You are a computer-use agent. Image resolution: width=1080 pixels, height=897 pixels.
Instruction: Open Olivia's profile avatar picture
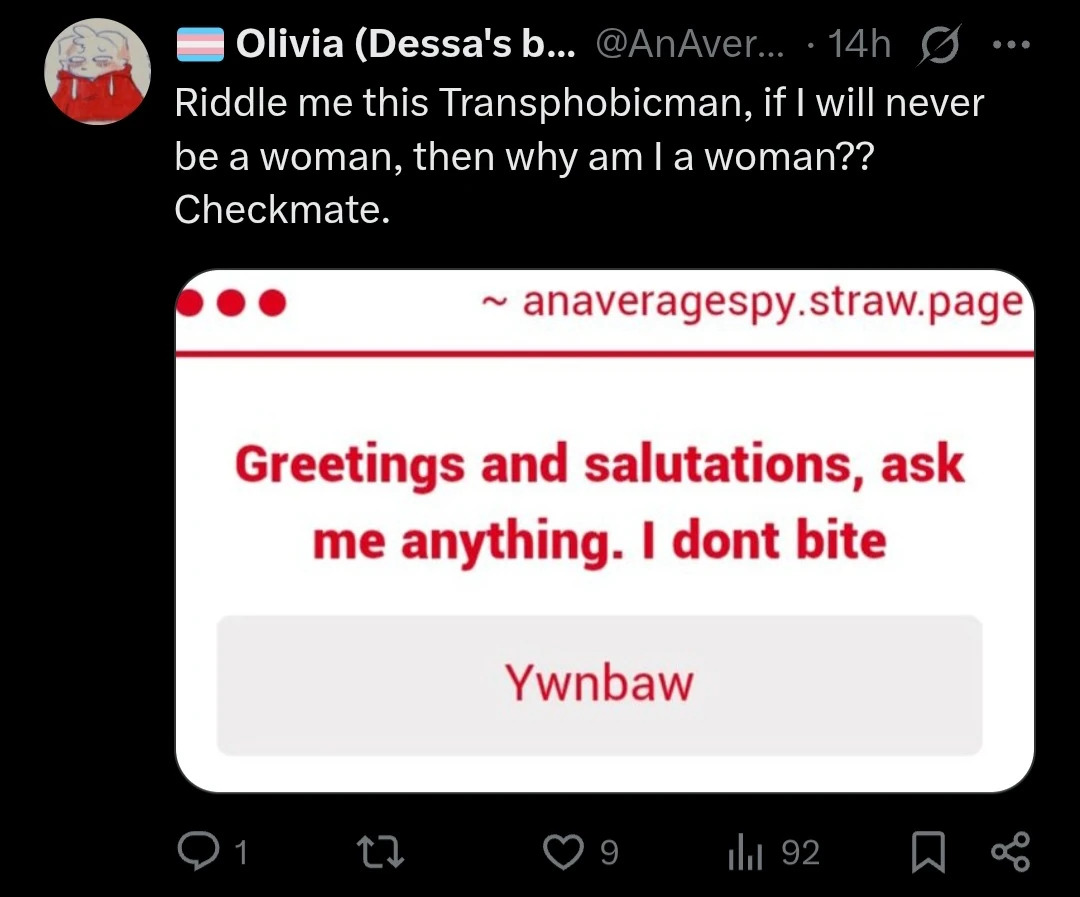pyautogui.click(x=97, y=72)
